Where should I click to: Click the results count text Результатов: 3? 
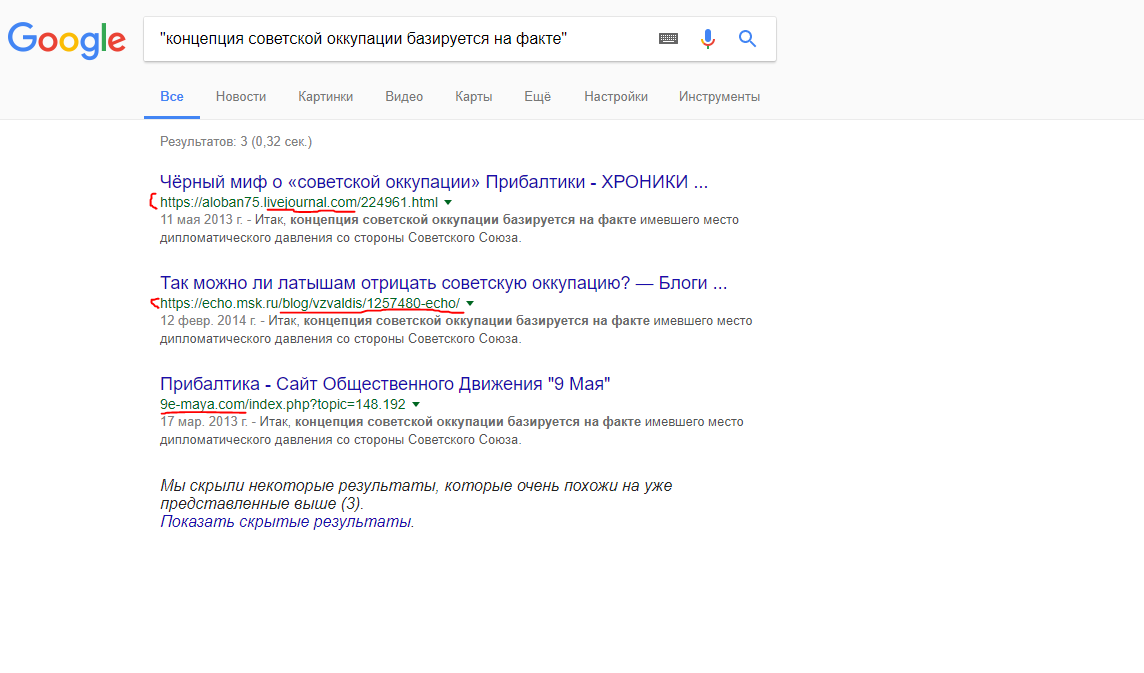pyautogui.click(x=236, y=142)
